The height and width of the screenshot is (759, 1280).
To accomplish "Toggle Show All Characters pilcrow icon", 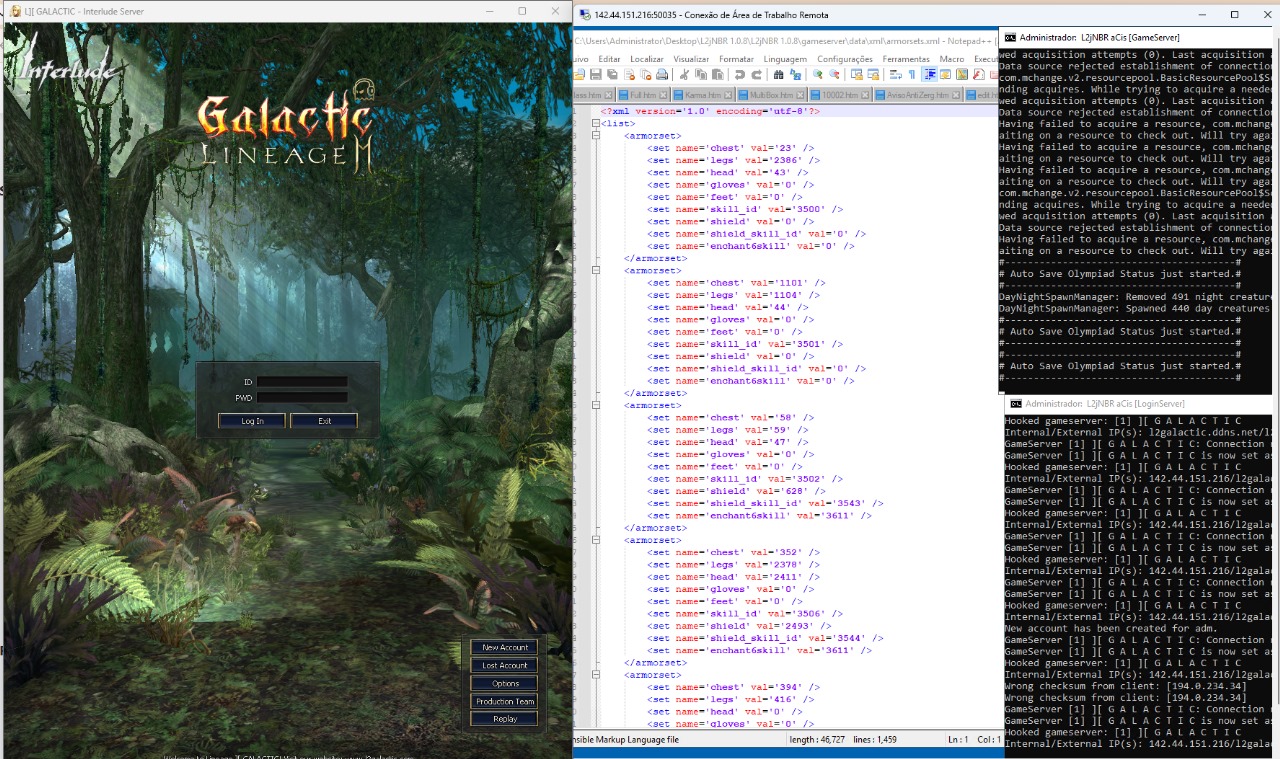I will click(x=912, y=74).
